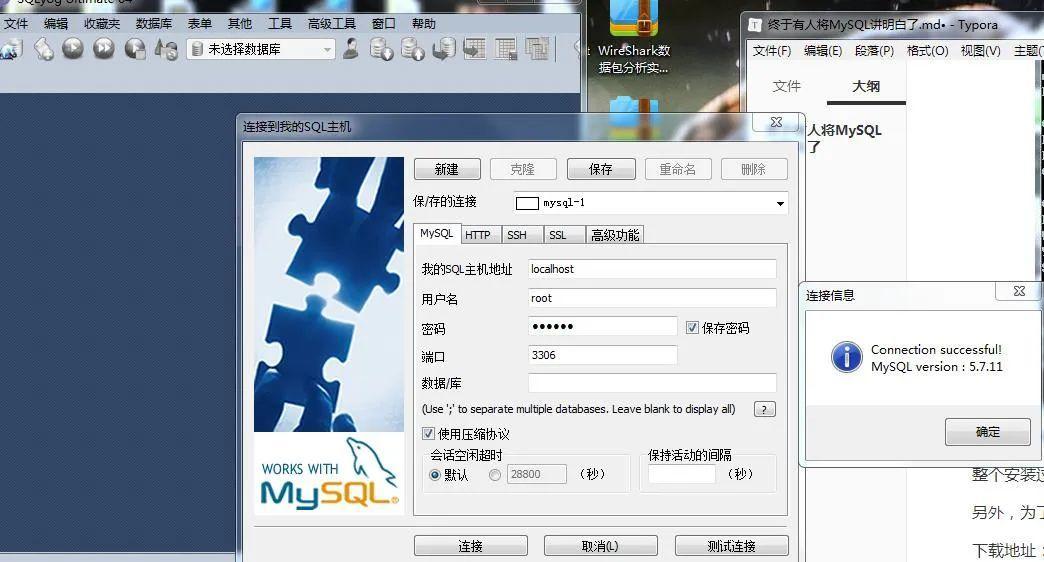Switch to the 高级功能 tab
This screenshot has width=1044, height=562.
pyautogui.click(x=615, y=235)
